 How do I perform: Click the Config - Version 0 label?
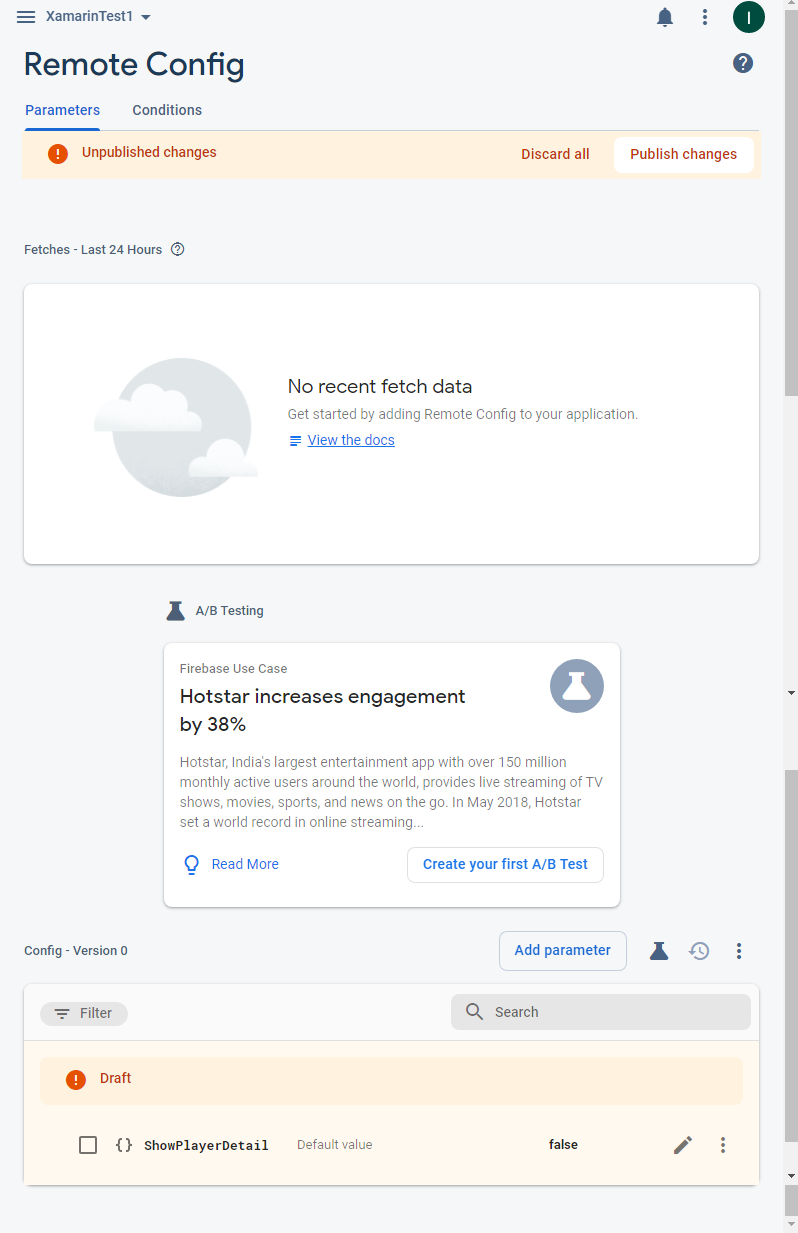[76, 951]
